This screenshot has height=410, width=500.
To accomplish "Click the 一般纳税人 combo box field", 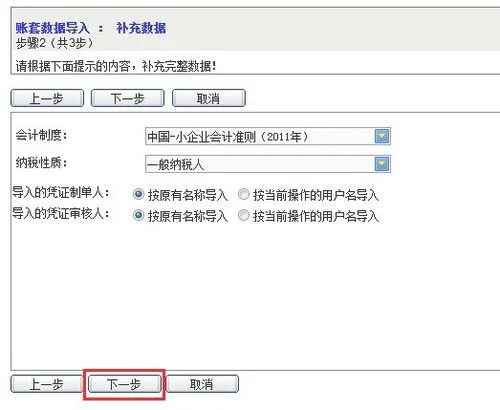I will tap(268, 164).
